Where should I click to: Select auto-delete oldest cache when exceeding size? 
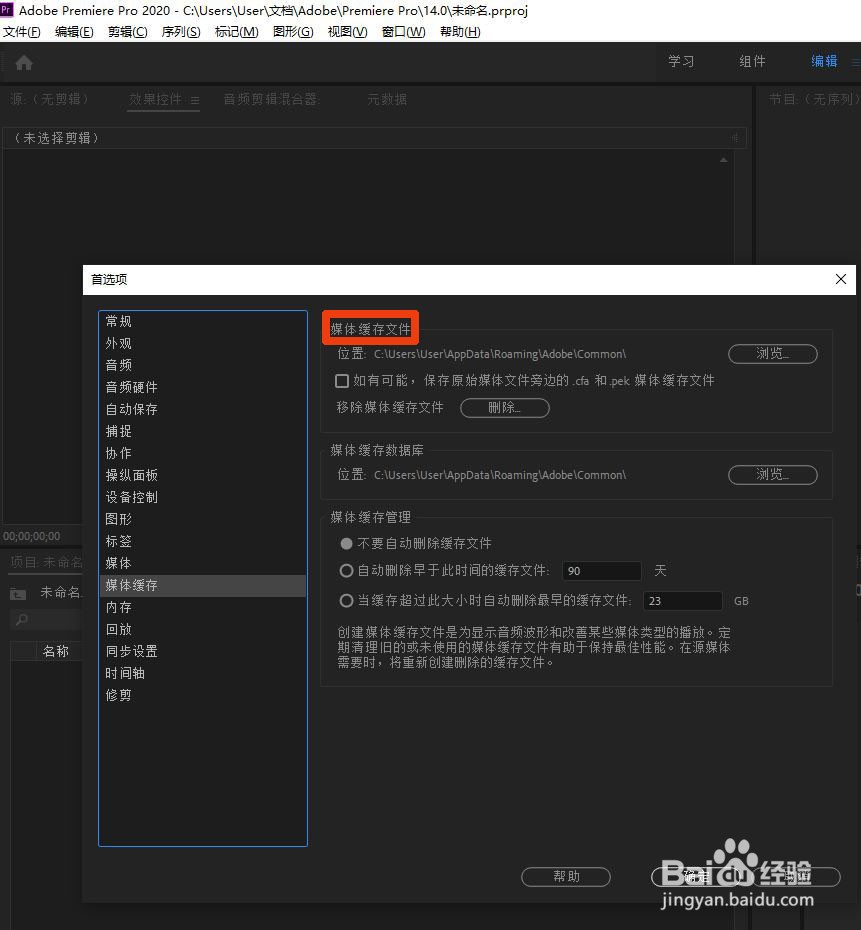coord(346,601)
